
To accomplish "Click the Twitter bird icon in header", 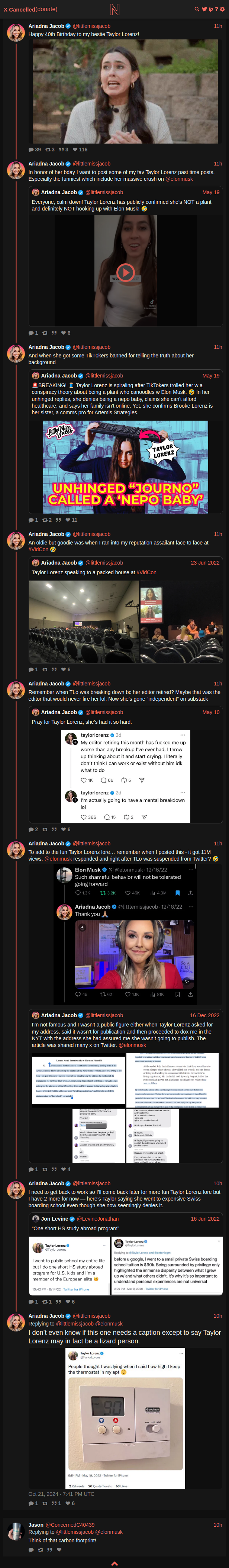I will pos(204,9).
